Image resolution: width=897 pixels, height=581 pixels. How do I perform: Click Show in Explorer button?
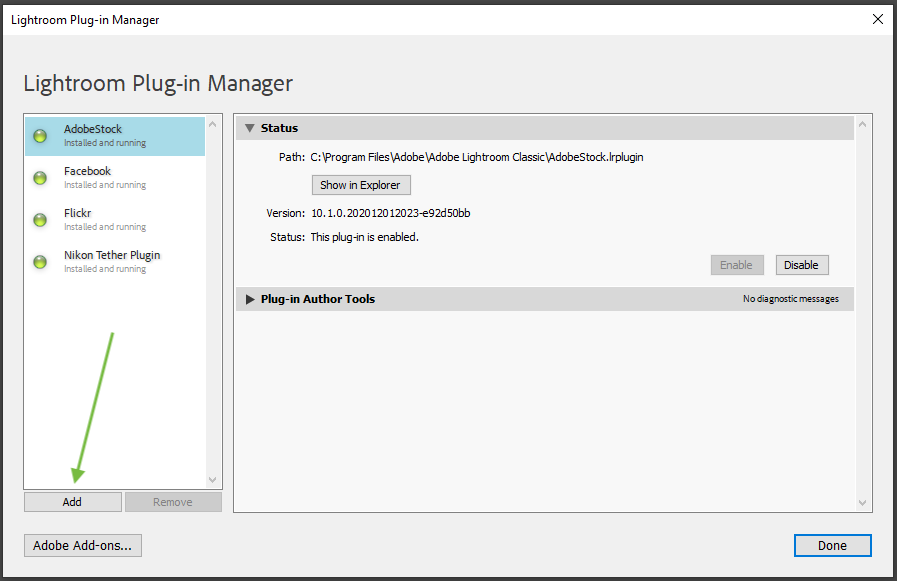361,185
